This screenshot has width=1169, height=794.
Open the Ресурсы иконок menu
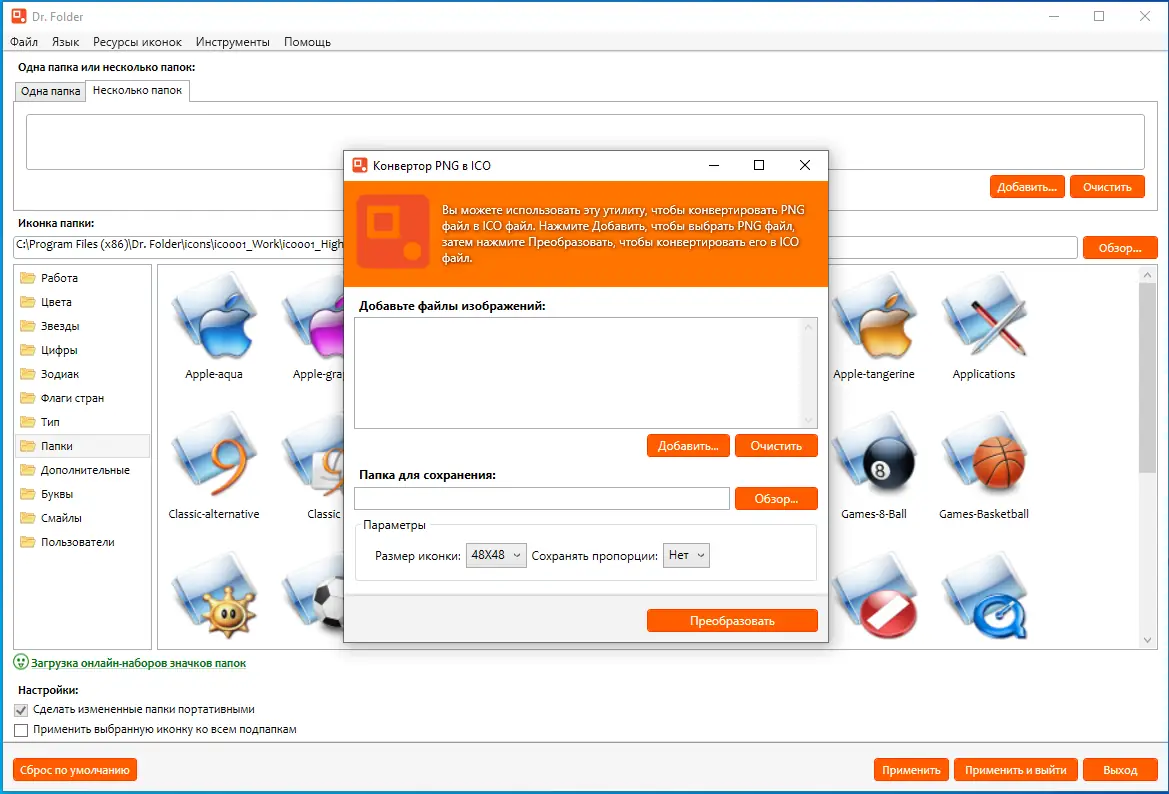(x=137, y=42)
